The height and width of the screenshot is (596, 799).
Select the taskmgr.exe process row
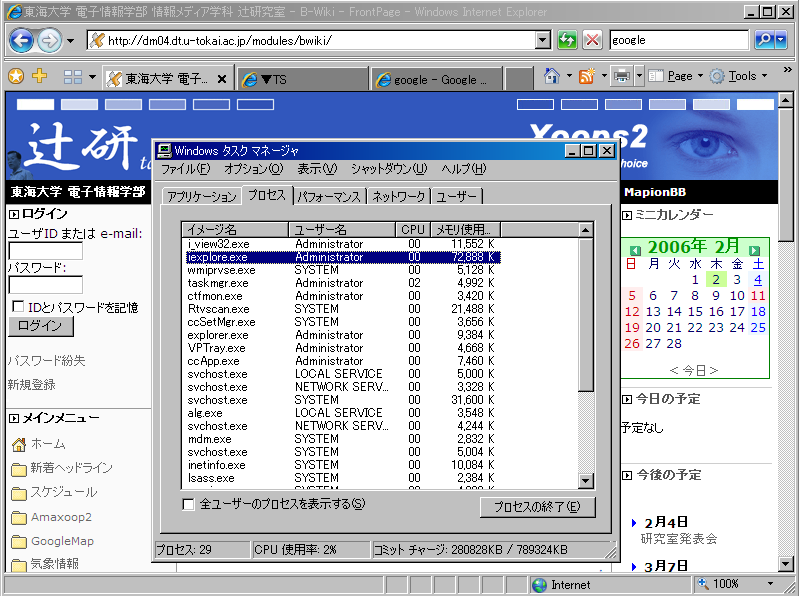point(343,283)
